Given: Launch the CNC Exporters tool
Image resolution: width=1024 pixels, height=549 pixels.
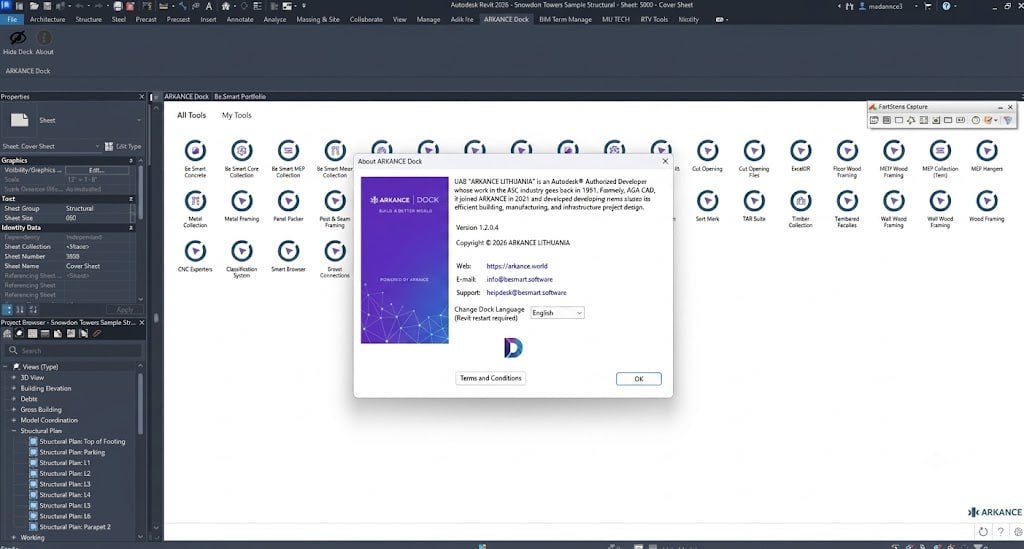Looking at the screenshot, I should point(195,251).
